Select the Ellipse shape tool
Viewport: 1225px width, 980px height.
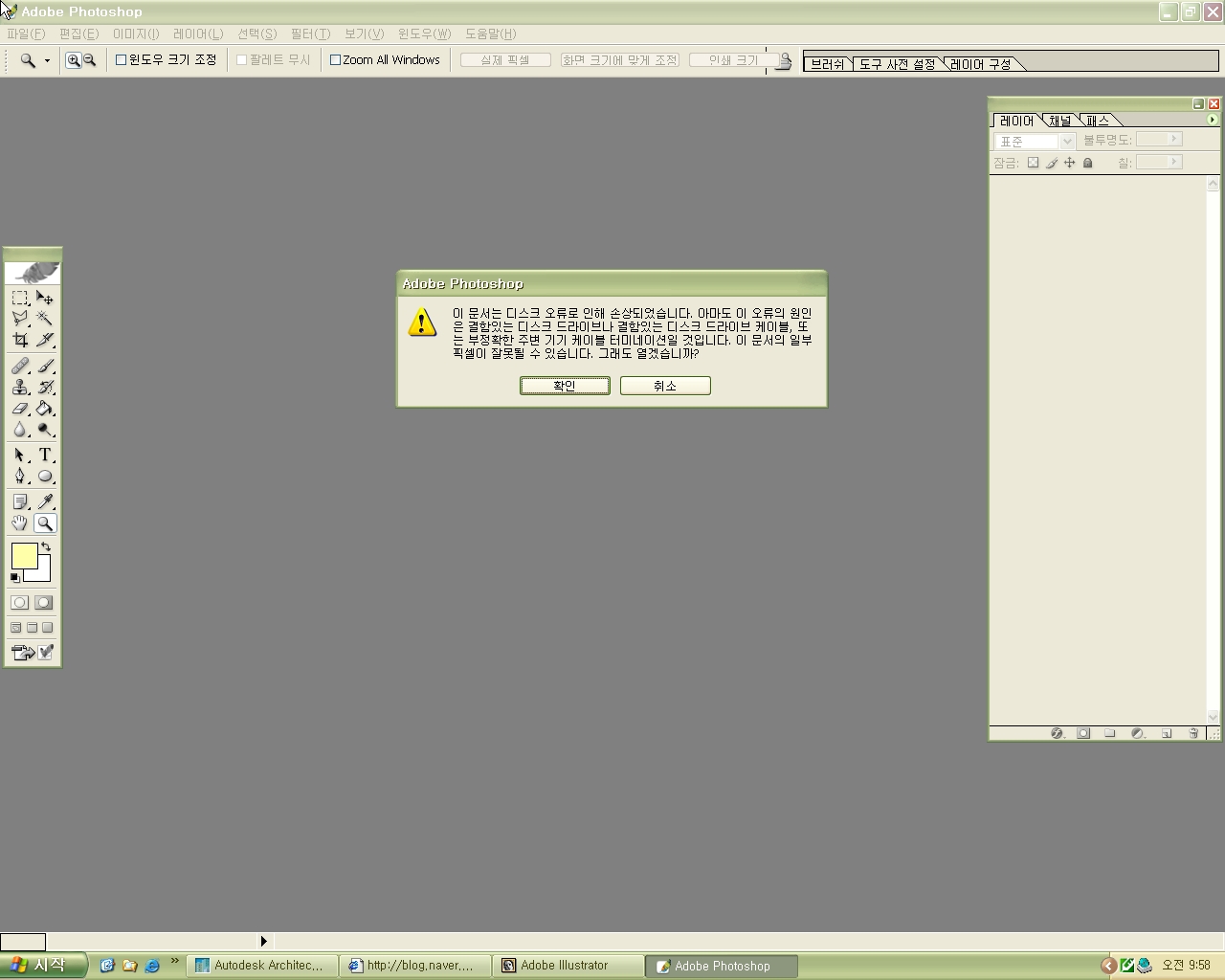coord(45,477)
